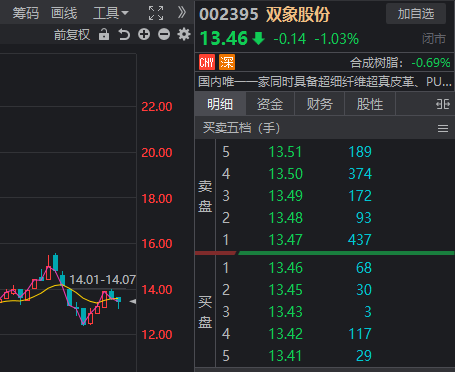Screen dimensions: 455x372
Task: Select the 画线 drawing tool
Action: tap(64, 14)
